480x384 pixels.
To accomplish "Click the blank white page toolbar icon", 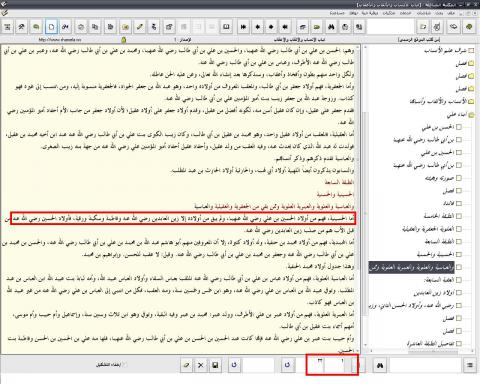I will point(51,27).
